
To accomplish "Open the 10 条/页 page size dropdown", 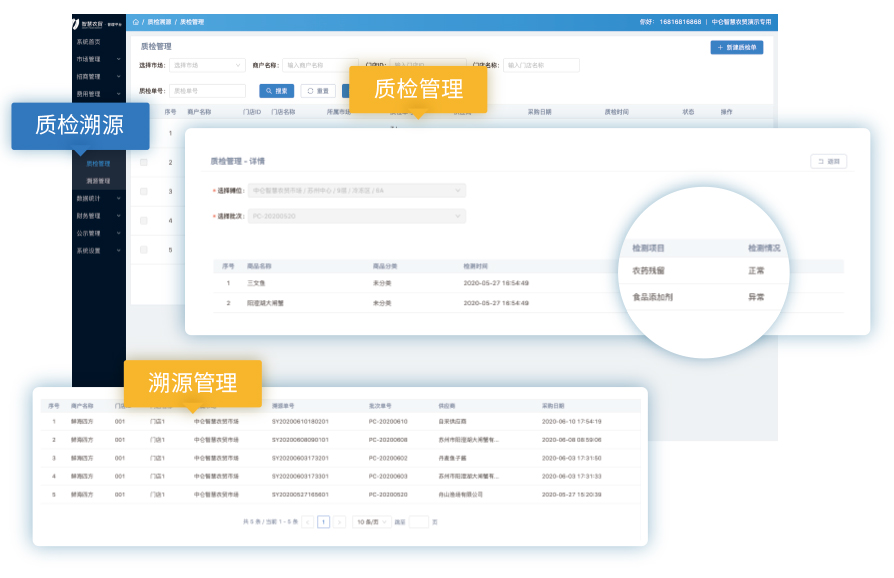I will pos(372,522).
